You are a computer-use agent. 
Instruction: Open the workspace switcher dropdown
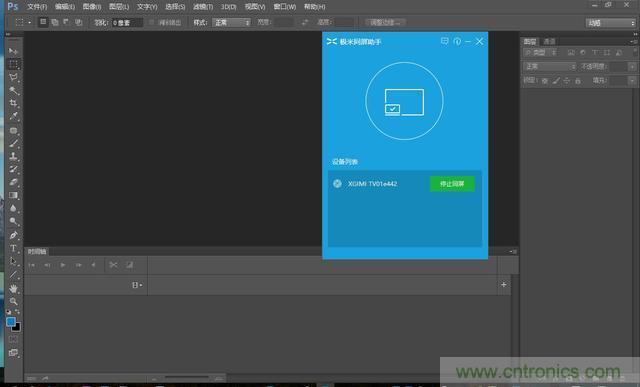tap(611, 23)
